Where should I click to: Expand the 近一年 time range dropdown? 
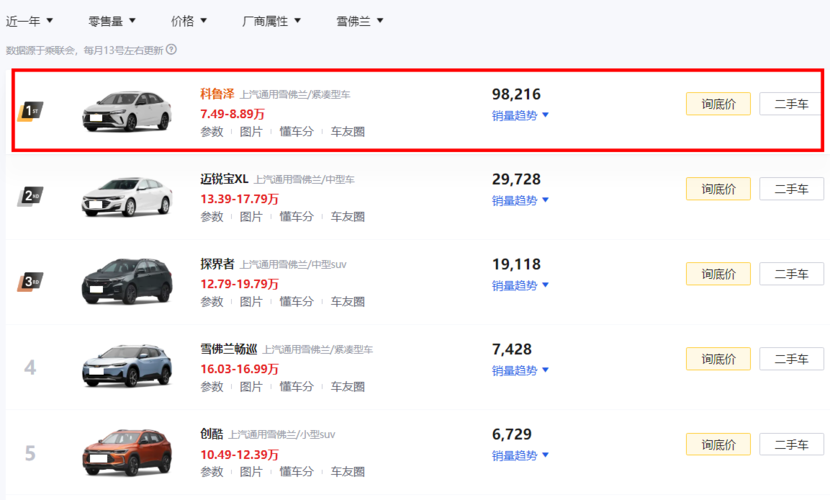(x=29, y=21)
